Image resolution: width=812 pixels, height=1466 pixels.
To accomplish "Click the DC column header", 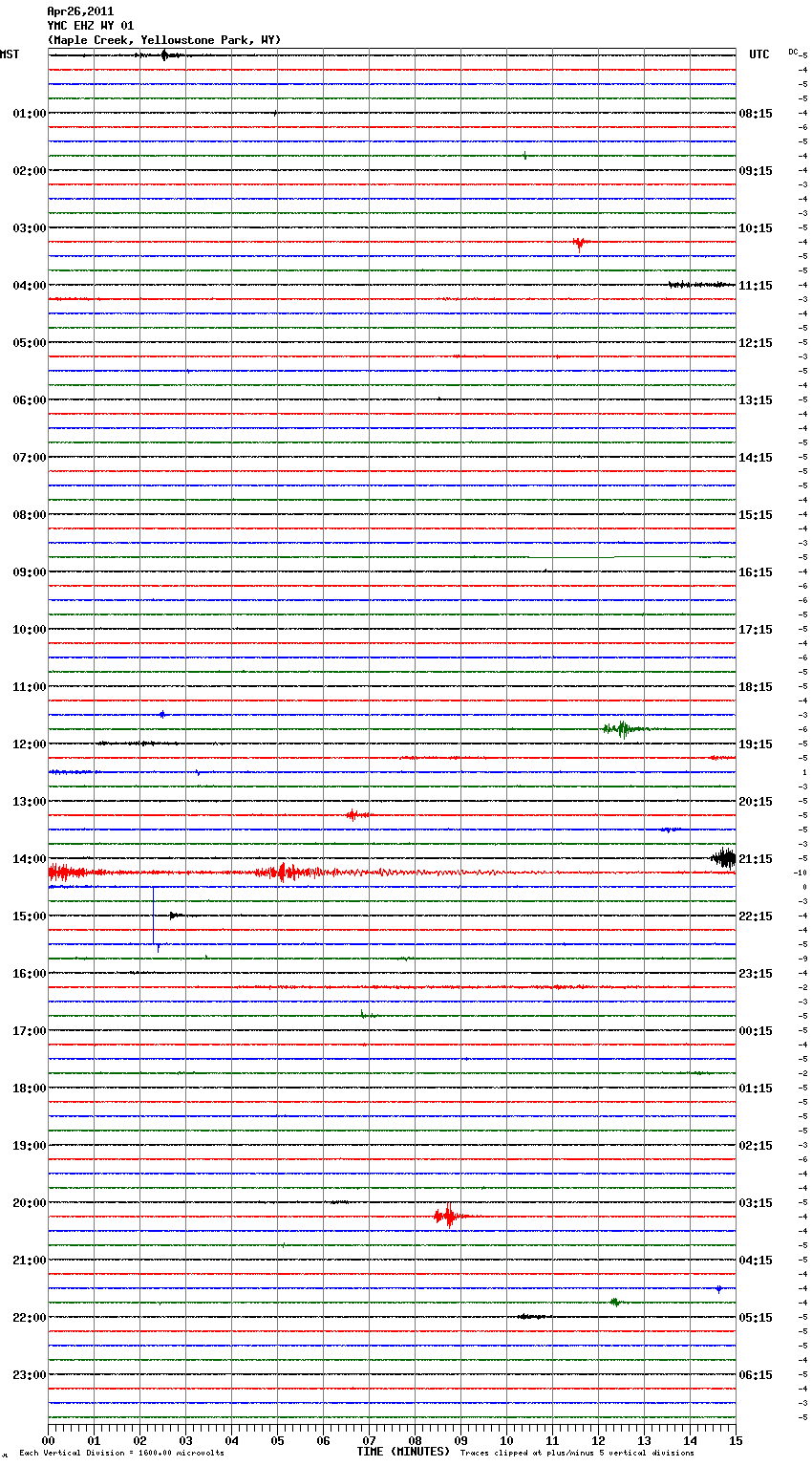I will click(793, 52).
